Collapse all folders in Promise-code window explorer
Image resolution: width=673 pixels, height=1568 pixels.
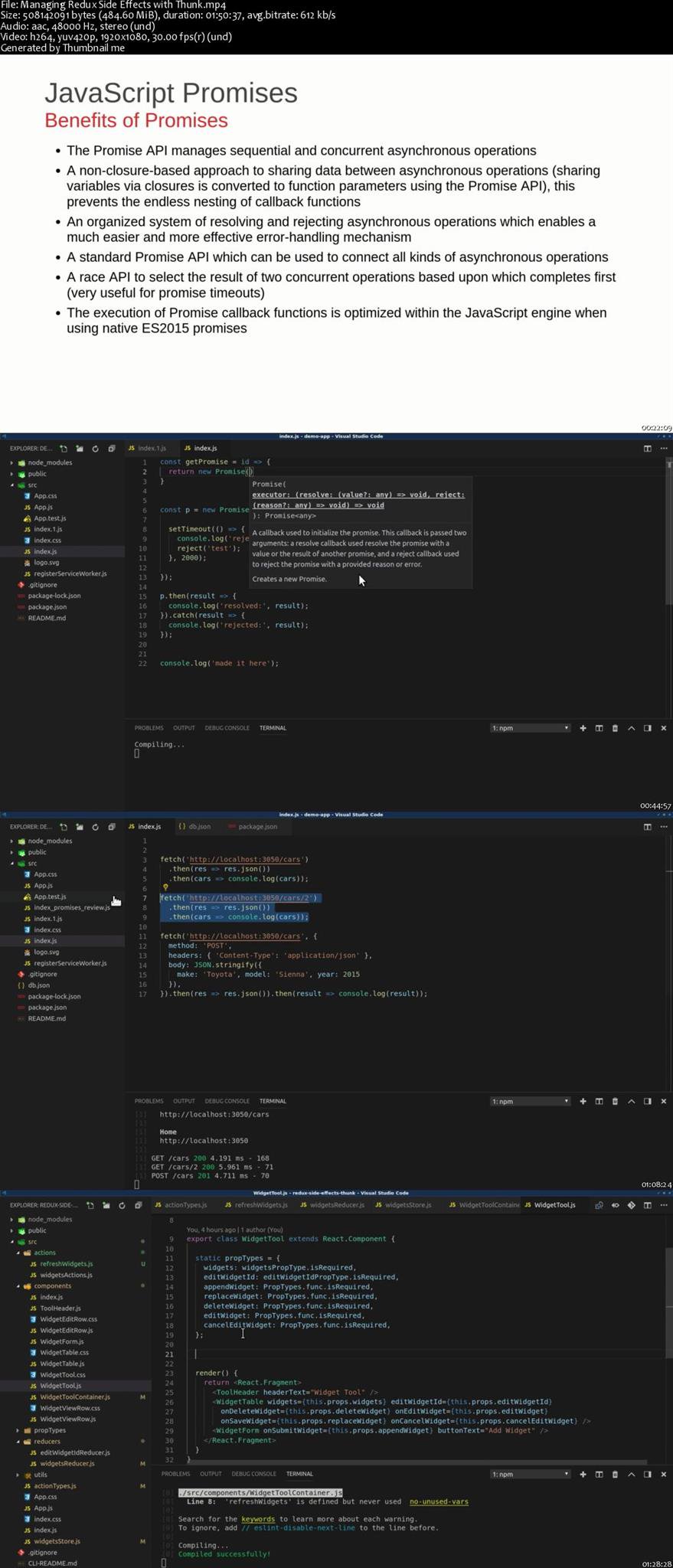pos(112,449)
